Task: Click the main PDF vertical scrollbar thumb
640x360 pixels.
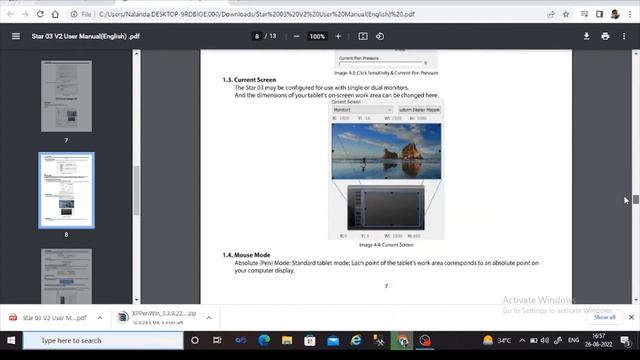Action: (636, 199)
